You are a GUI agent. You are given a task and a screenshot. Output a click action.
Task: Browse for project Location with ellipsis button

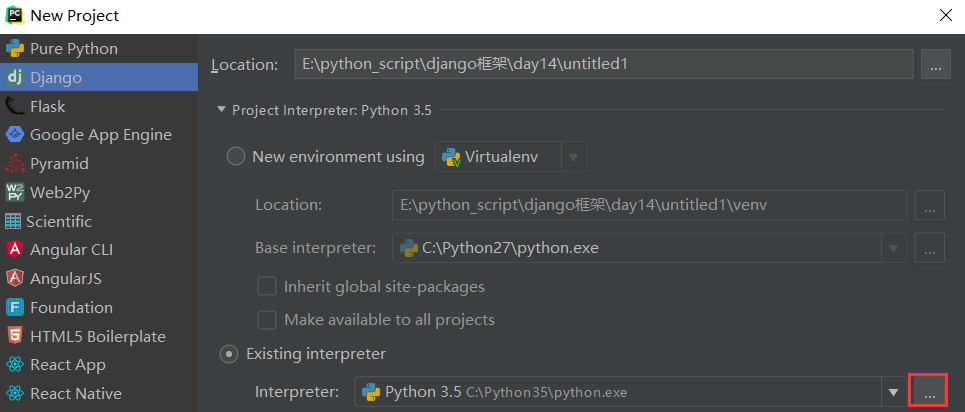pos(934,65)
